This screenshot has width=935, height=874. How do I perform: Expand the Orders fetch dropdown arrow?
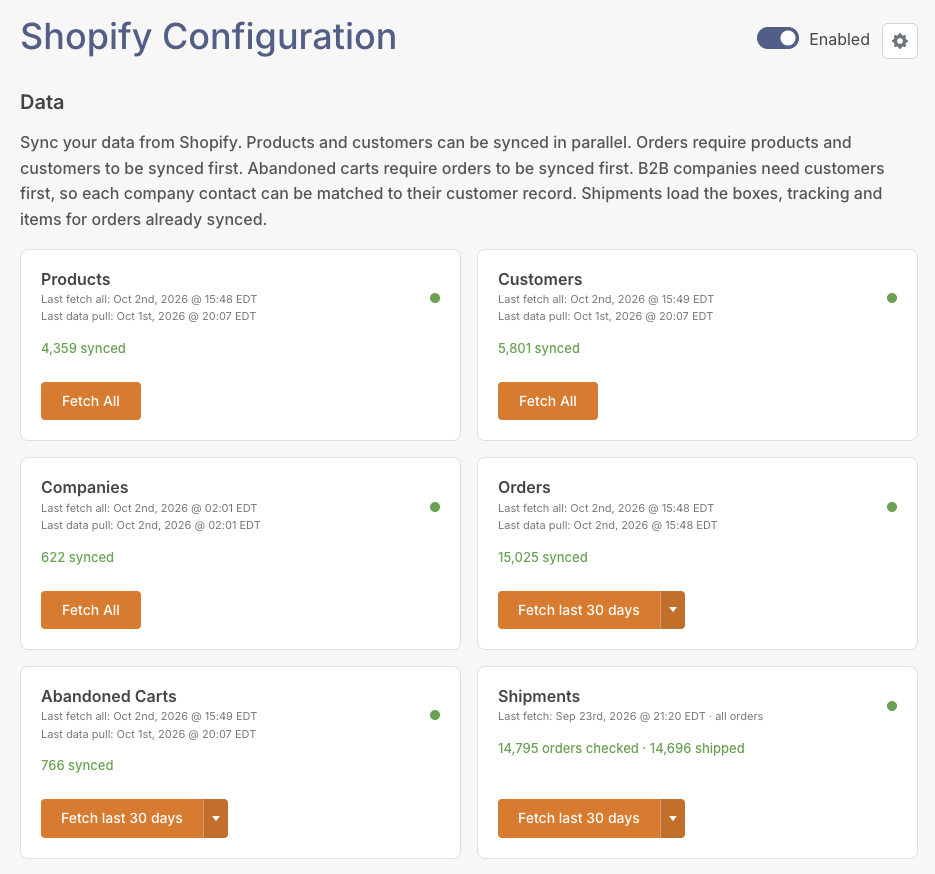coord(673,610)
